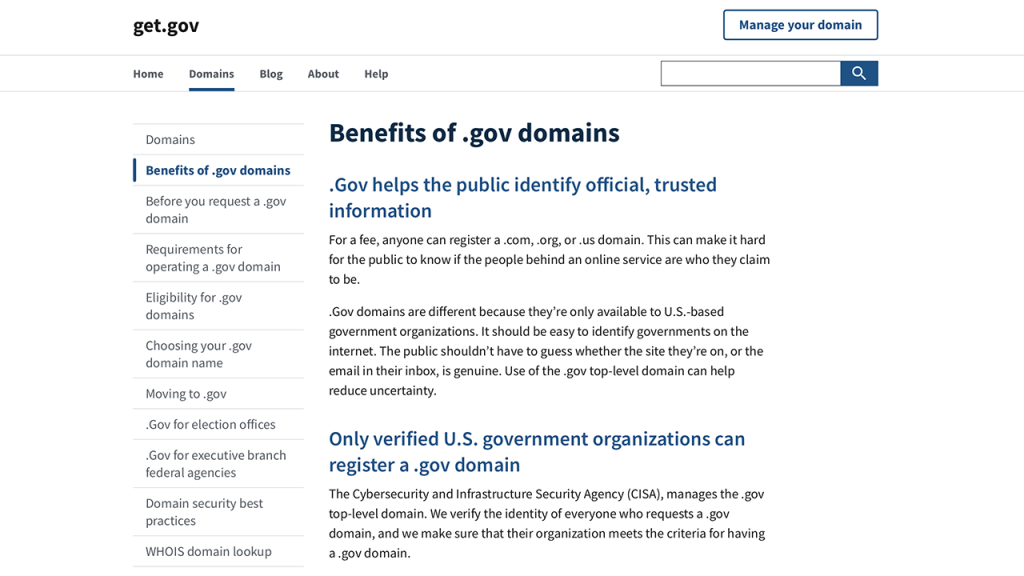Viewport: 1024px width, 576px height.
Task: Click paragraph starting The Cybersecurity and Infrastructure
Action: [547, 523]
